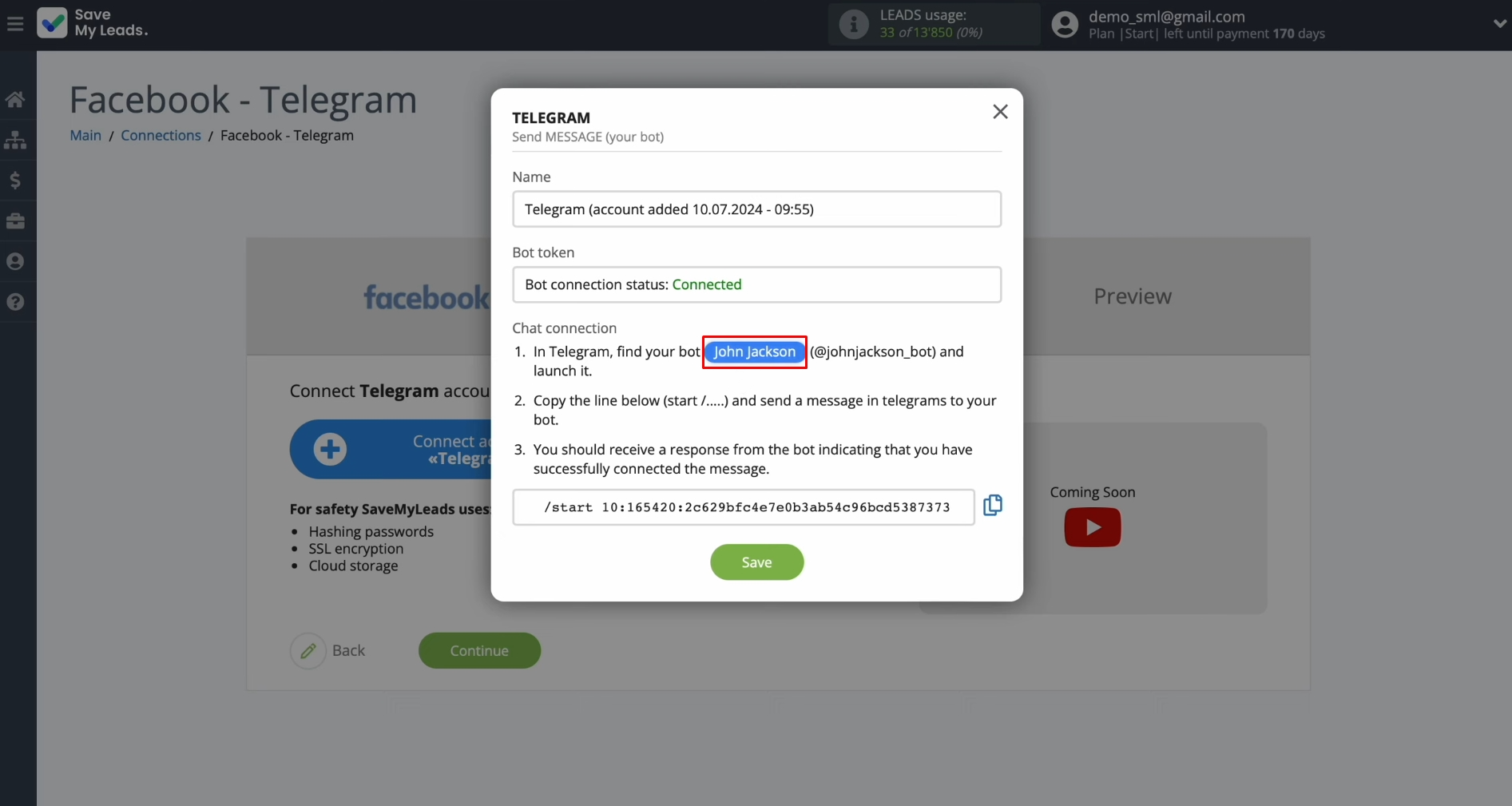This screenshot has width=1512, height=806.
Task: Copy the /start command with copy icon
Action: [x=993, y=505]
